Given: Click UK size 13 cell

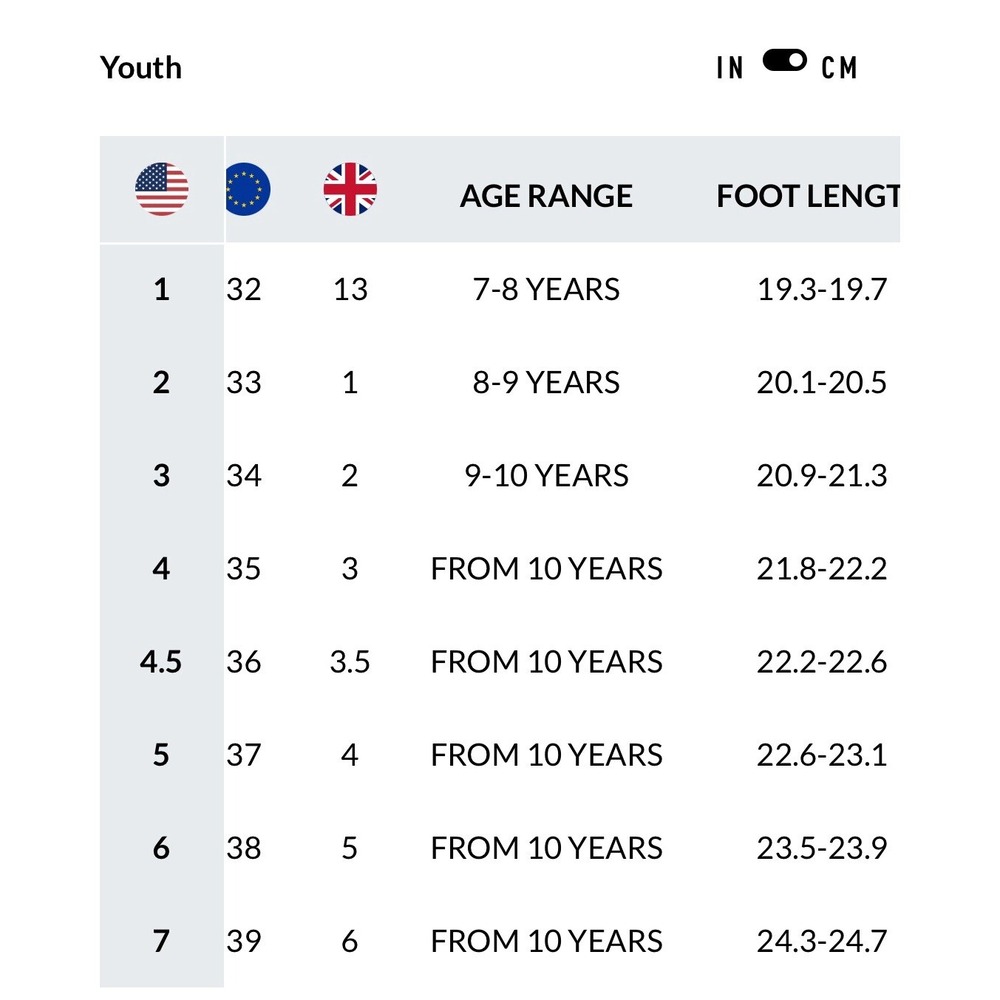Looking at the screenshot, I should 350,290.
